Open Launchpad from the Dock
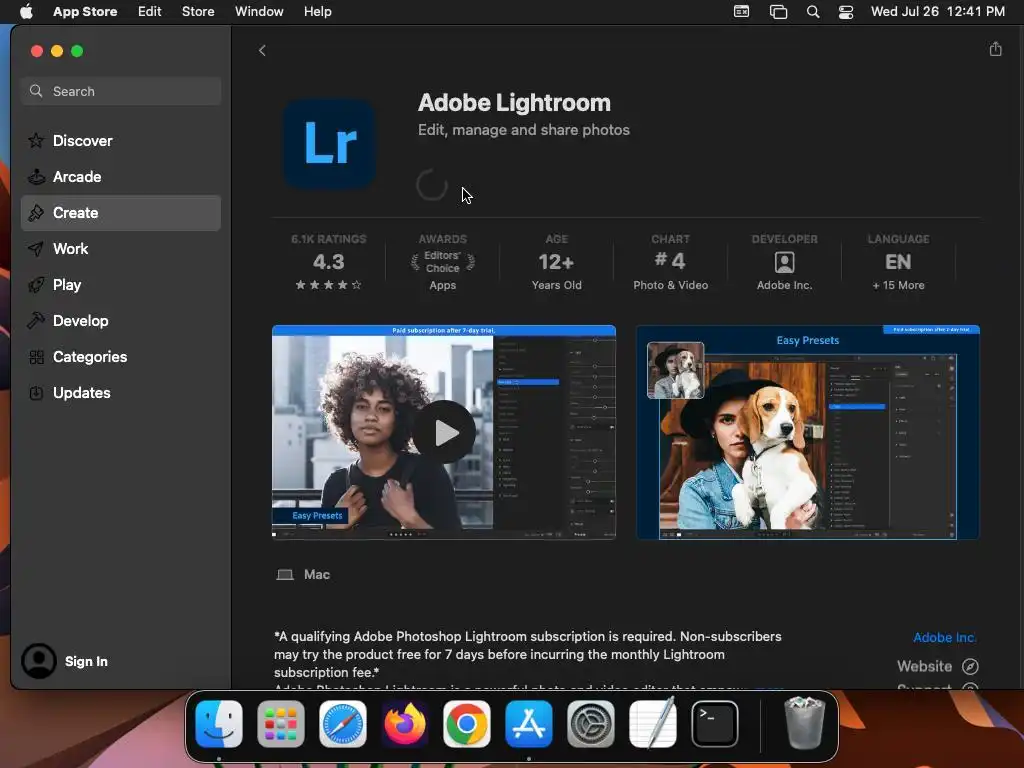The width and height of the screenshot is (1024, 768). [x=281, y=724]
